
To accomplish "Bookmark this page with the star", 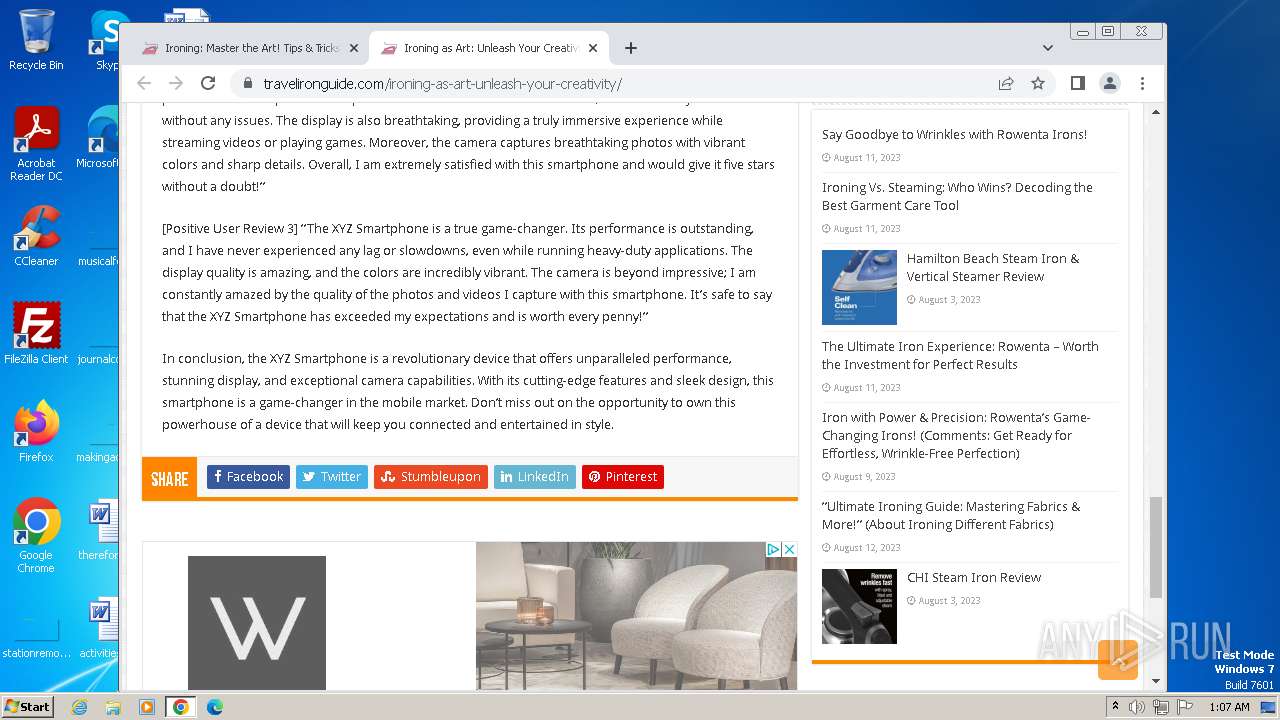I will [1038, 84].
